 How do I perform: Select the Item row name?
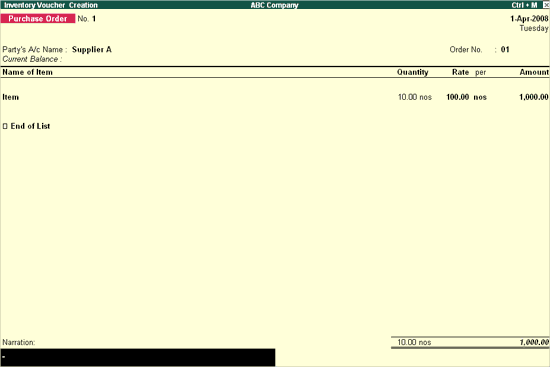11,97
